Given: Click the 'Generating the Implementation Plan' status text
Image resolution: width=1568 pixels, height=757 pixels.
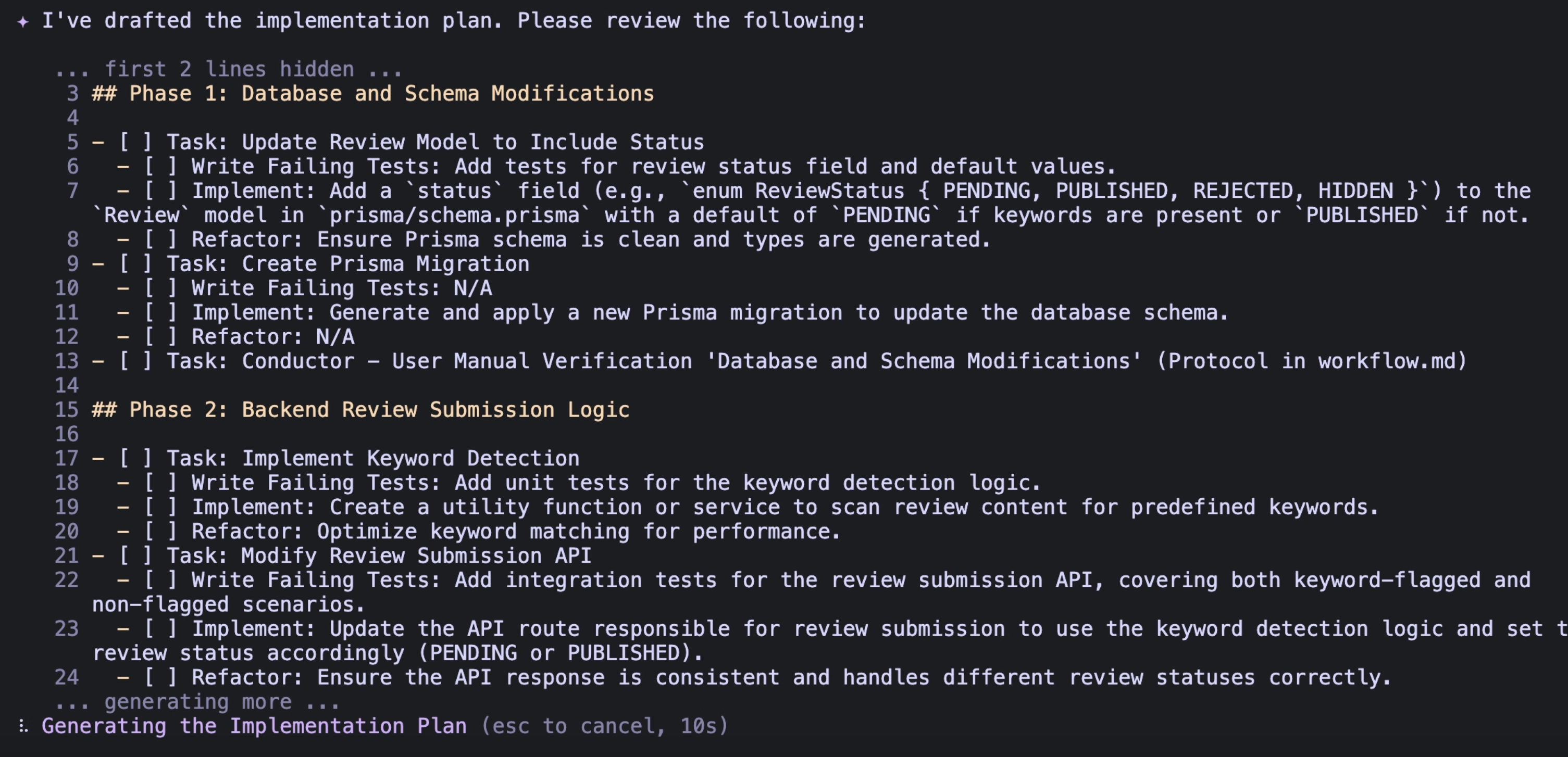Looking at the screenshot, I should click(254, 726).
